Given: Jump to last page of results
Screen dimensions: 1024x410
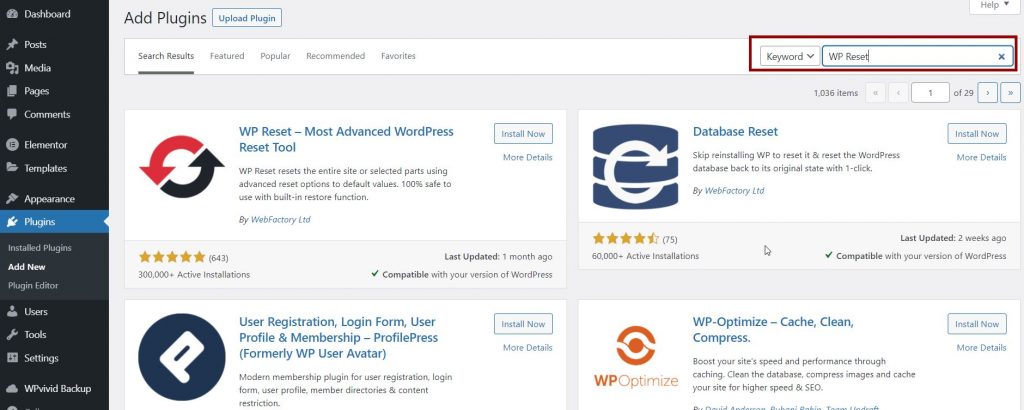Looking at the screenshot, I should click(x=1010, y=93).
